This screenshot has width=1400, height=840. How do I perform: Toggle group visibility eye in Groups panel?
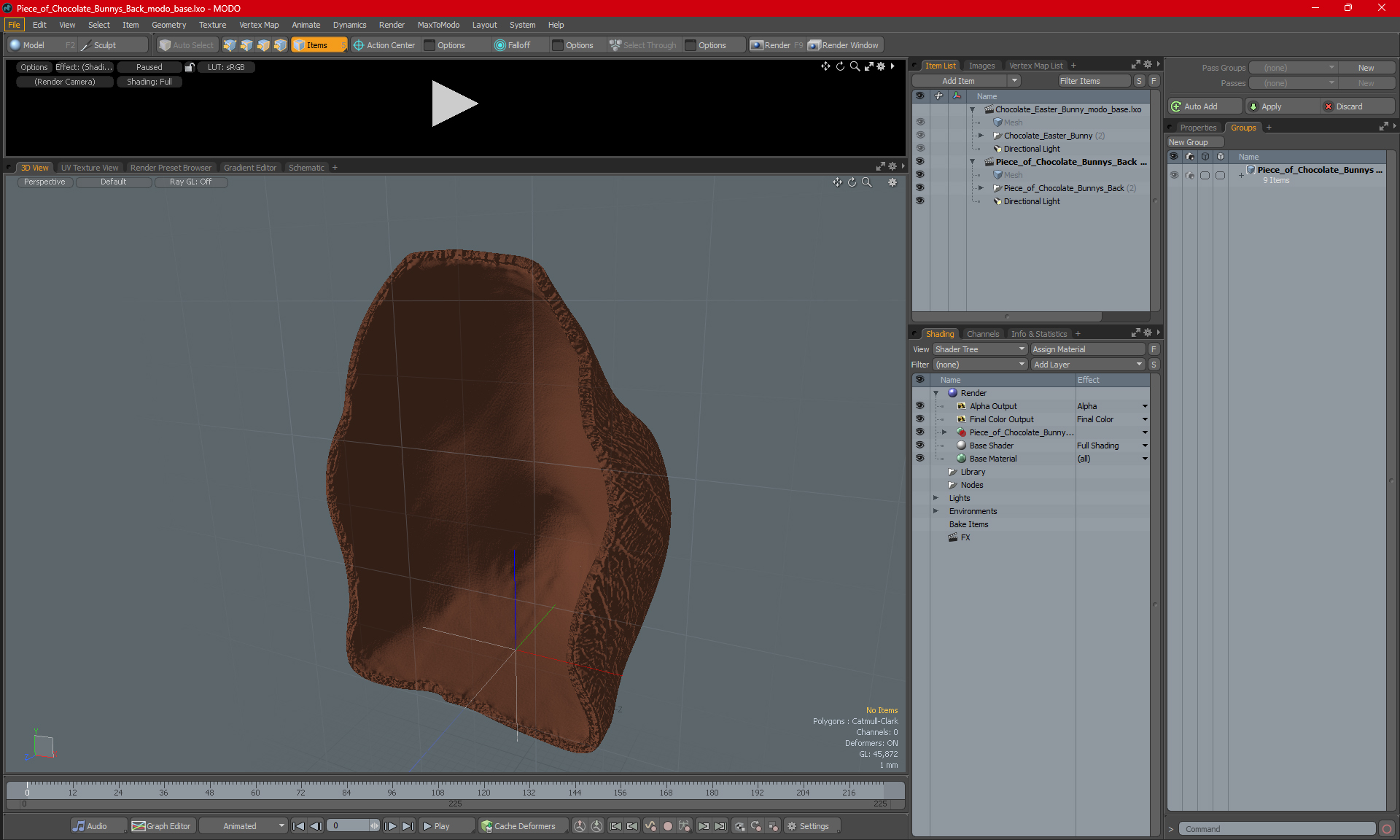[1174, 175]
